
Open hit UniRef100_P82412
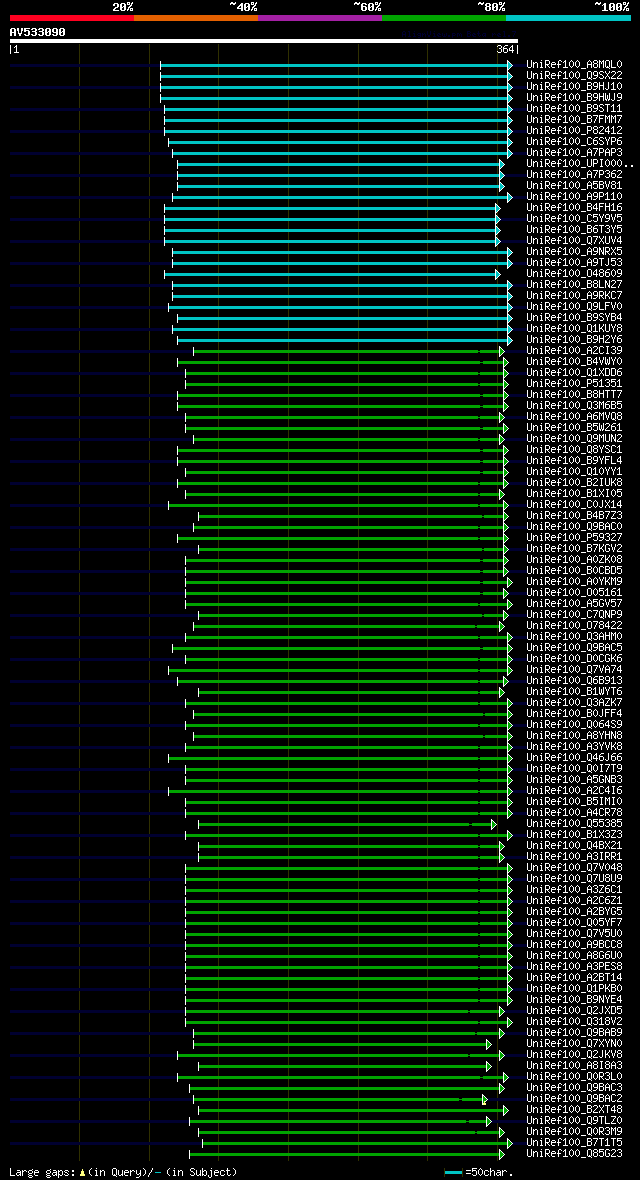click(574, 130)
